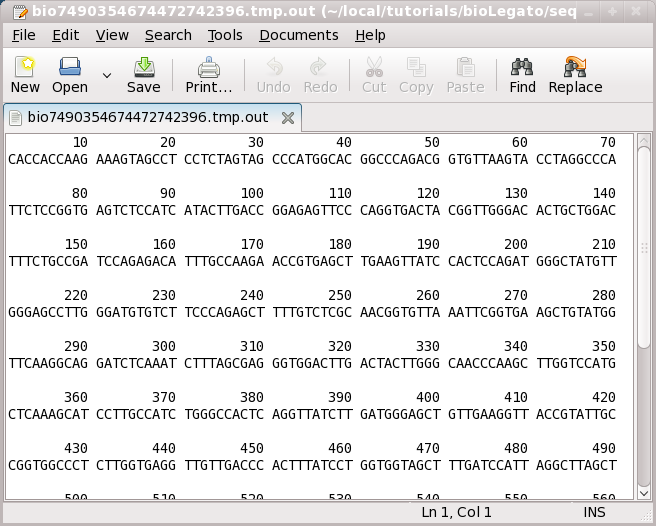Open the Tools menu

225,35
